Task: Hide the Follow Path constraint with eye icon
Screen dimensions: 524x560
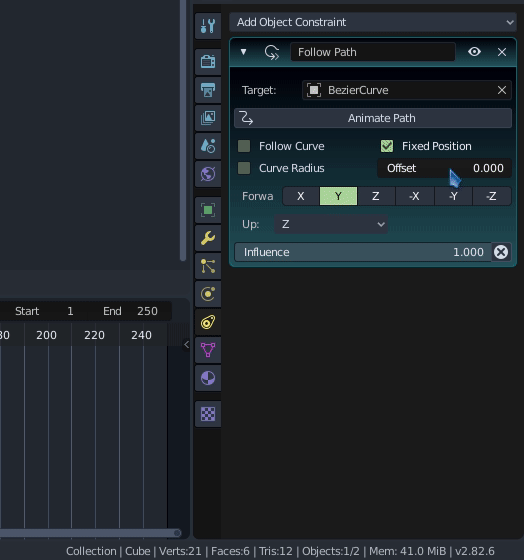Action: [474, 52]
